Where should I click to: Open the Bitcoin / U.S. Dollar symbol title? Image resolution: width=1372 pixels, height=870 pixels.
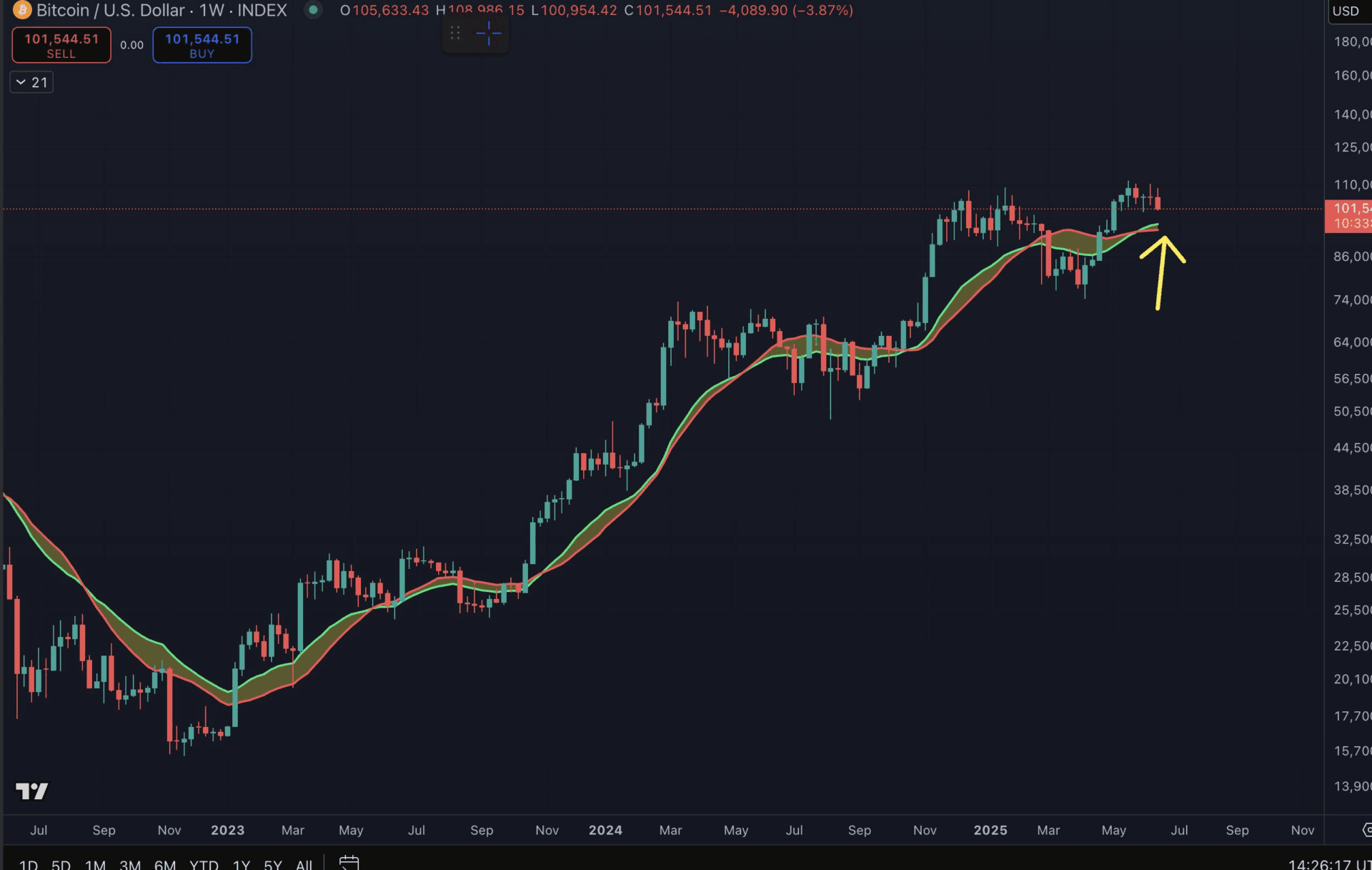click(x=111, y=10)
